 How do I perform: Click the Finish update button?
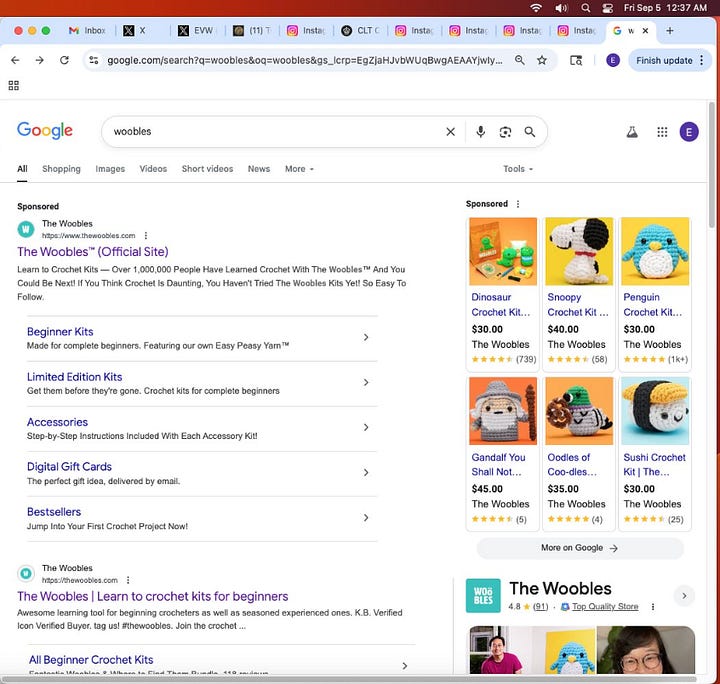click(664, 60)
